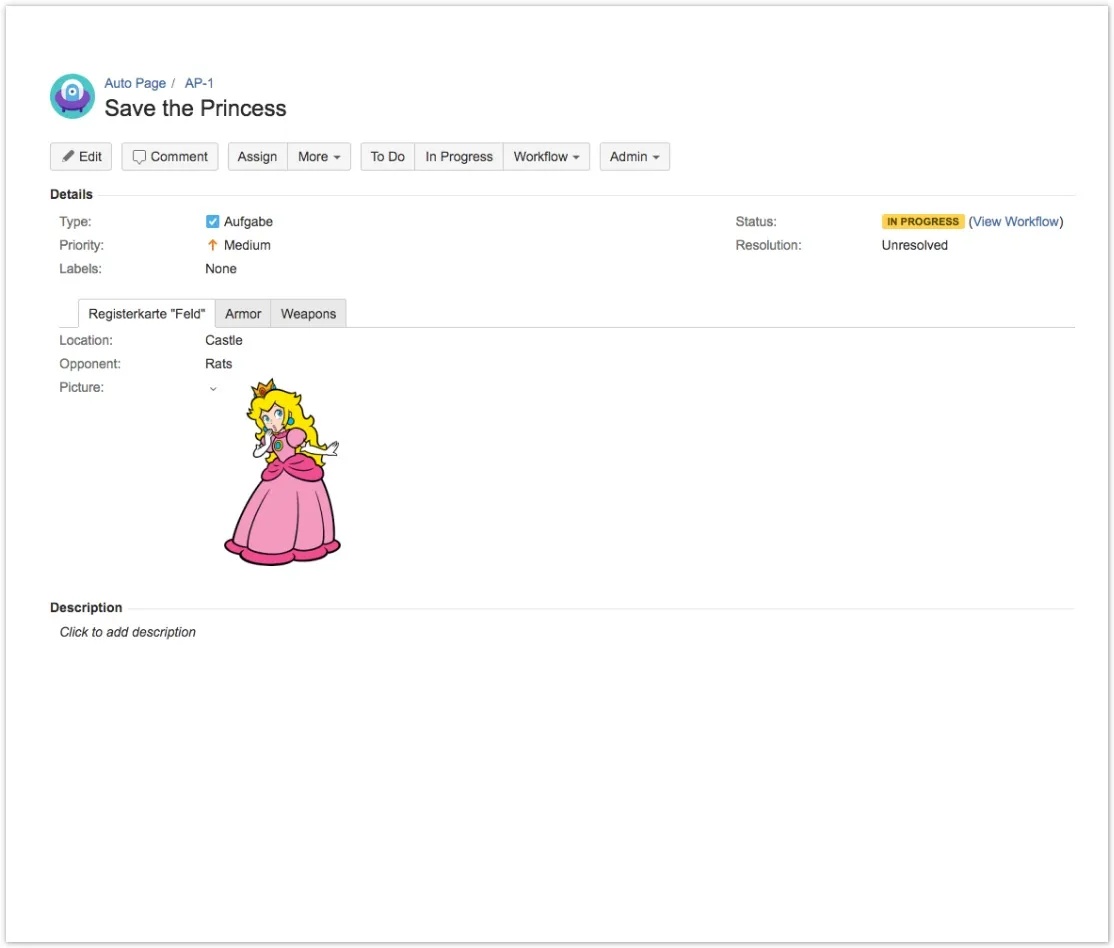Select the Registerkarte "Feld" tab
Viewport: 1114px width, 948px height.
[147, 314]
